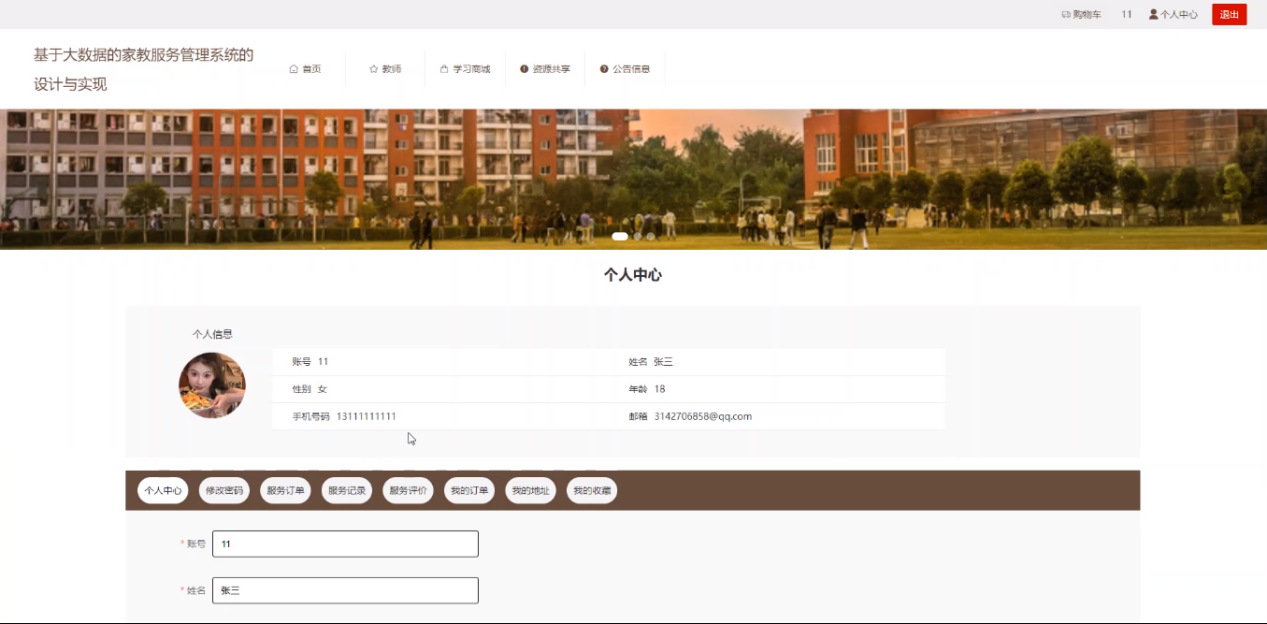
Task: Click the bag icon for 学习商城
Action: pyautogui.click(x=444, y=69)
